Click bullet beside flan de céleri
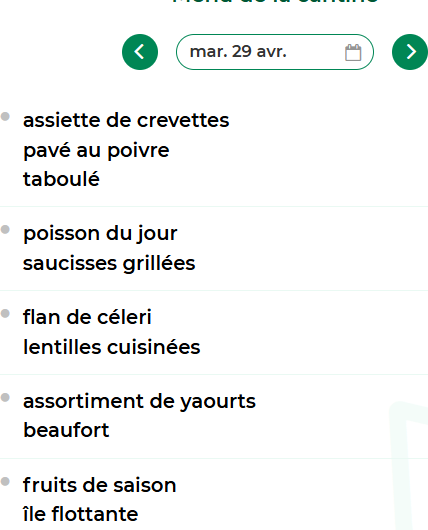Image resolution: width=428 pixels, height=530 pixels. coord(5,314)
